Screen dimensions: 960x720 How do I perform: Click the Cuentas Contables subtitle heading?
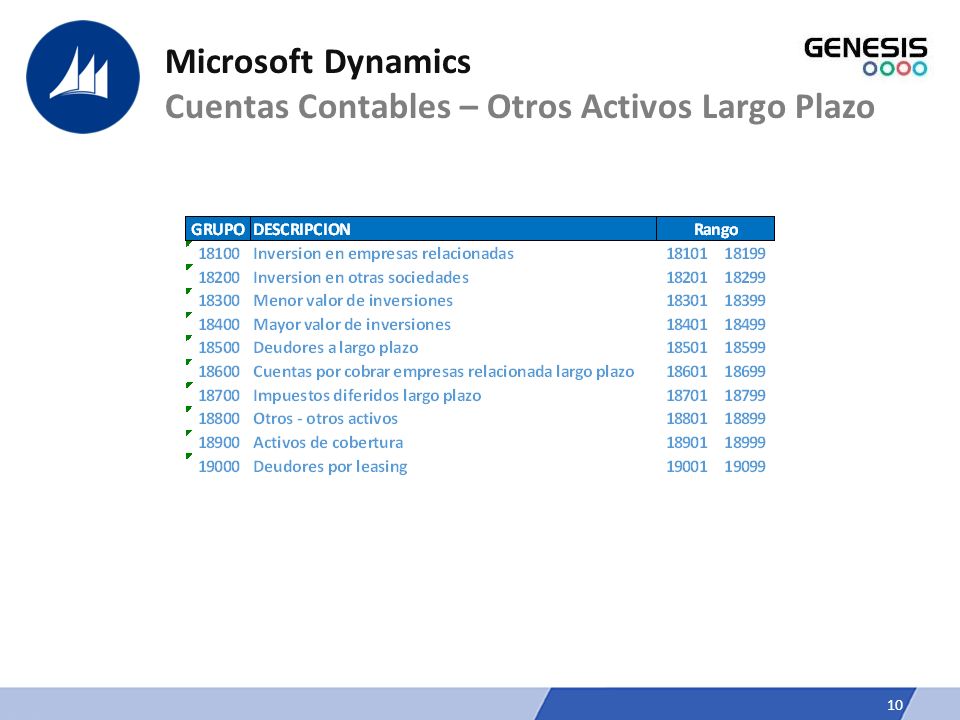[520, 107]
